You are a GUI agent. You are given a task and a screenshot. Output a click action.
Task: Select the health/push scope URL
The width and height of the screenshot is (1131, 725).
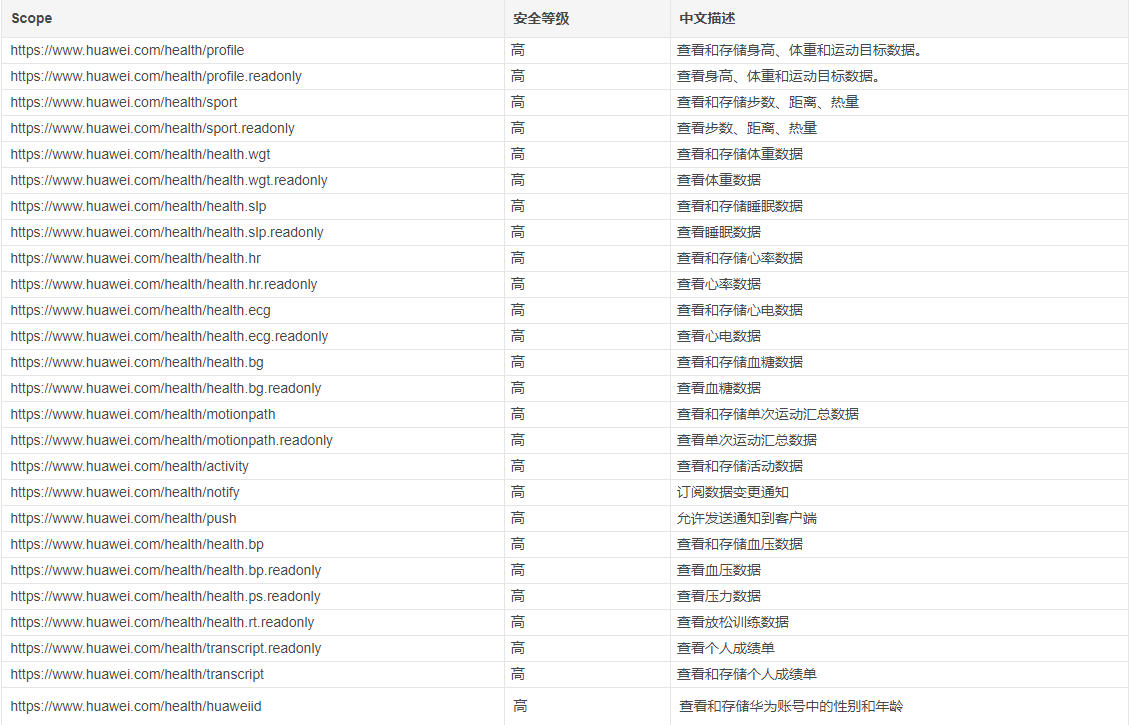click(x=123, y=518)
